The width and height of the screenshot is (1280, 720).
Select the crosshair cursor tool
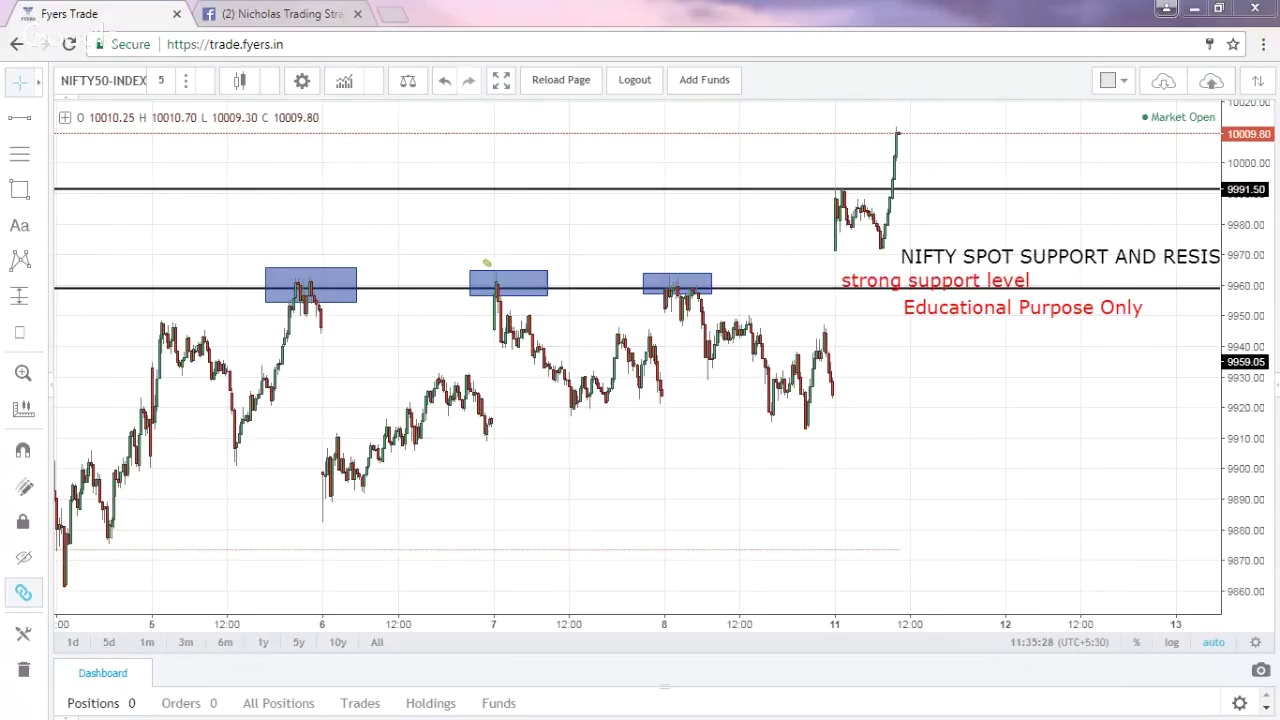coord(20,82)
